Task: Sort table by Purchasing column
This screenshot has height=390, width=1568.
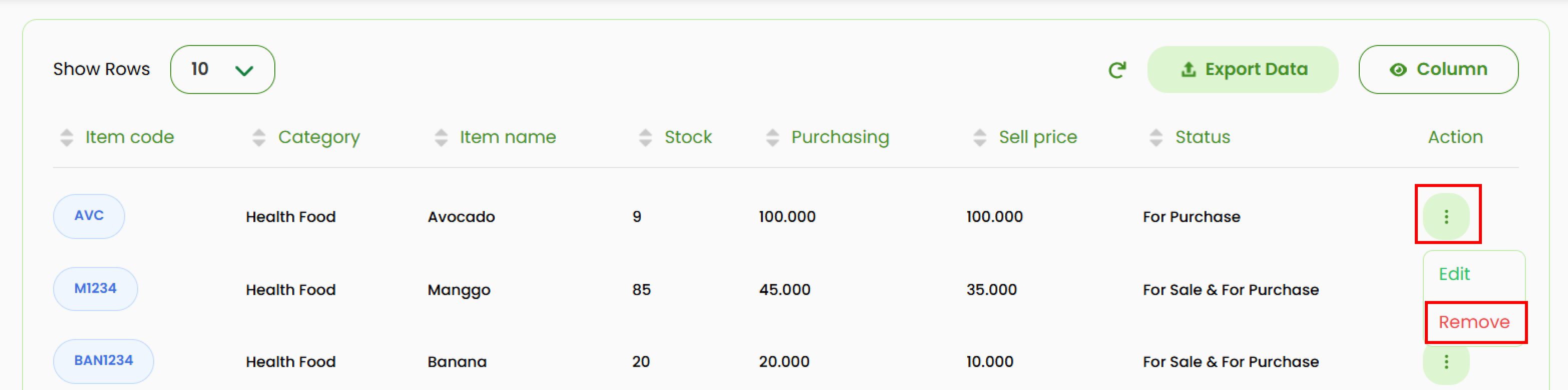Action: point(772,137)
